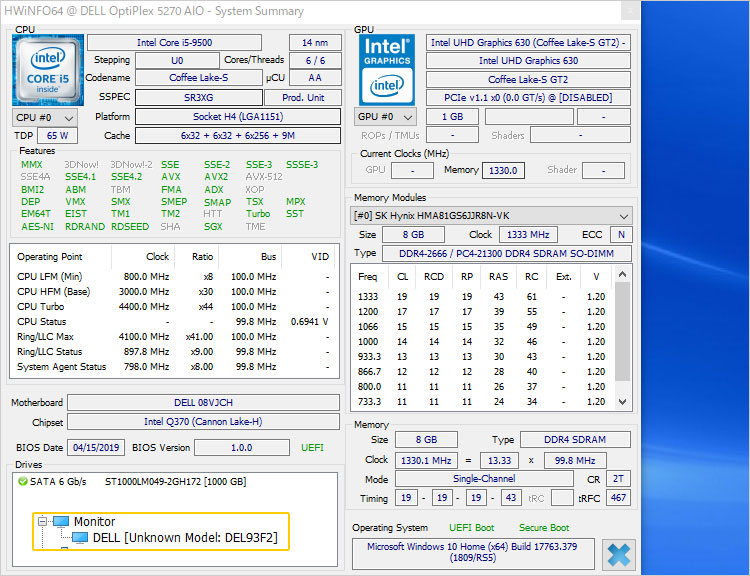Click the memory timings scrollbar thumb
The width and height of the screenshot is (750, 576).
click(622, 331)
